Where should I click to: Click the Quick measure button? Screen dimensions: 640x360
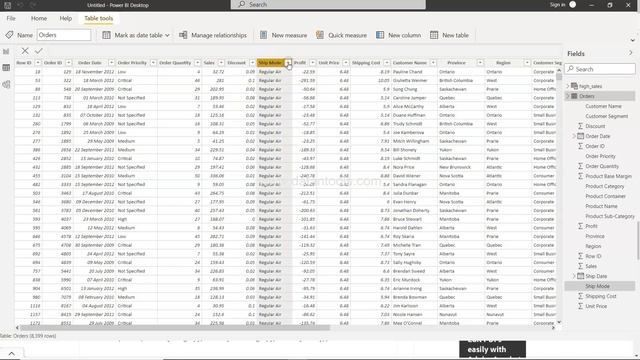coord(342,35)
